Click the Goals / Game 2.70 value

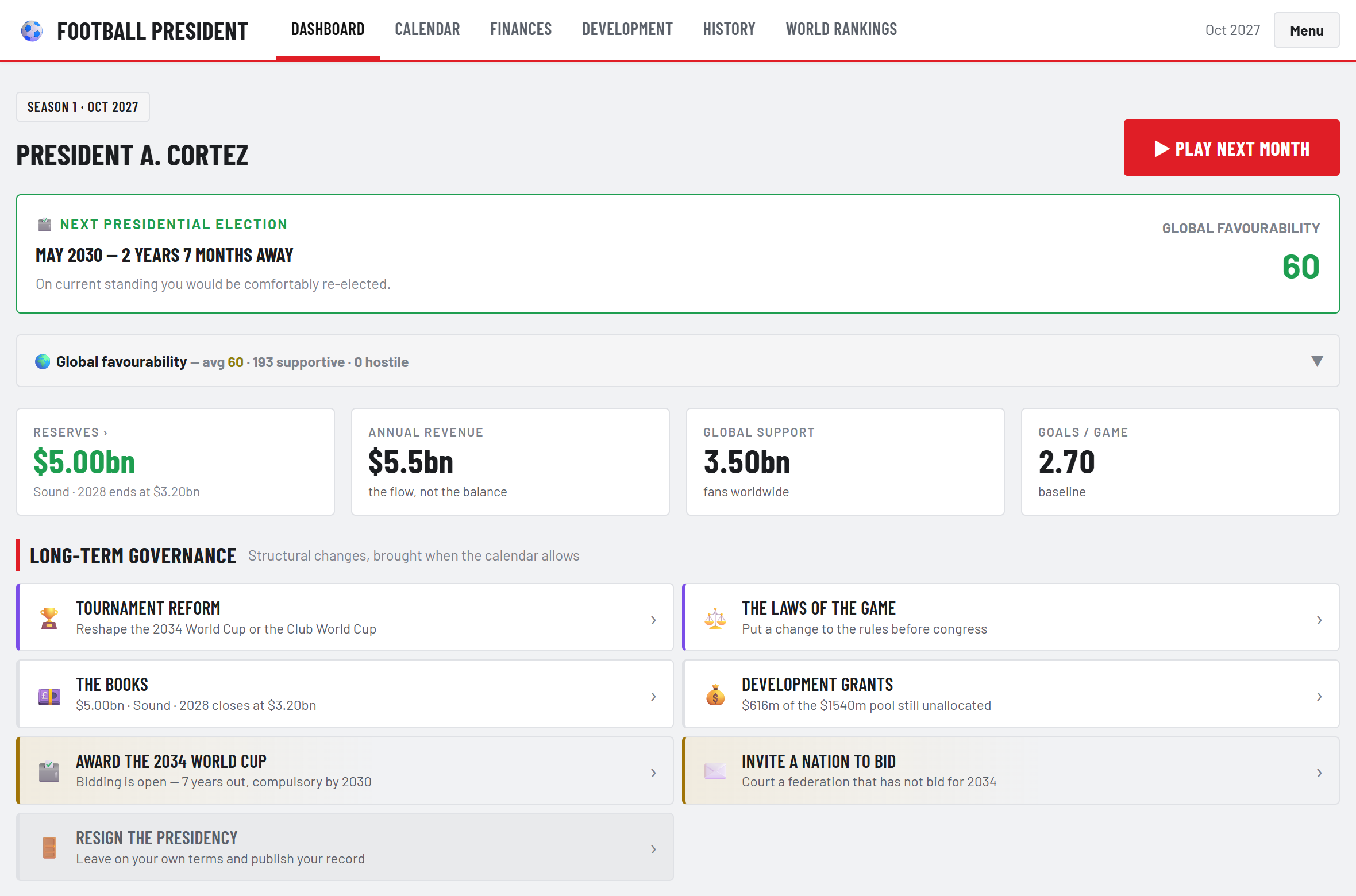[x=1067, y=462]
